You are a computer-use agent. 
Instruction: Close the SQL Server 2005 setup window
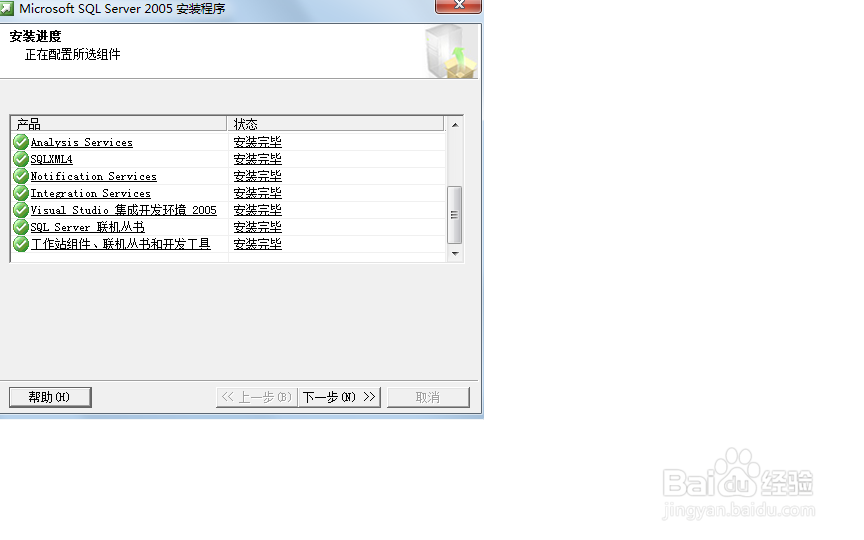(x=458, y=6)
